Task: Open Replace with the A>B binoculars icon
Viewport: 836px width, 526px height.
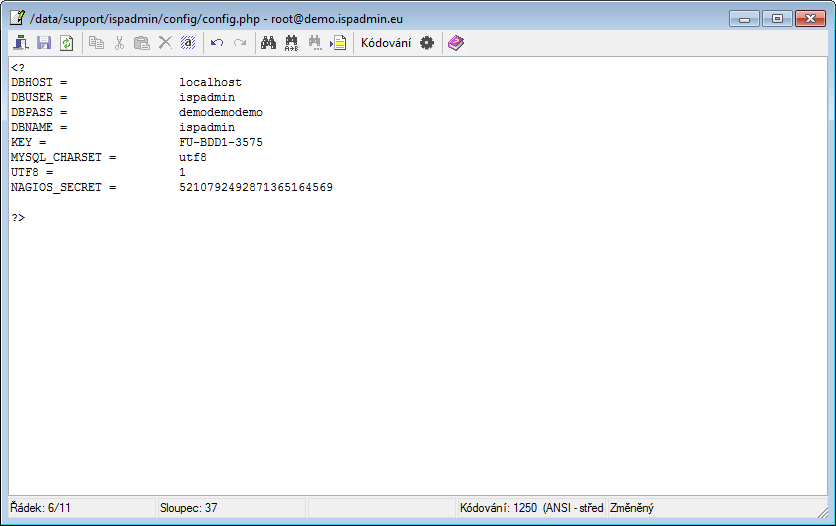Action: 292,43
